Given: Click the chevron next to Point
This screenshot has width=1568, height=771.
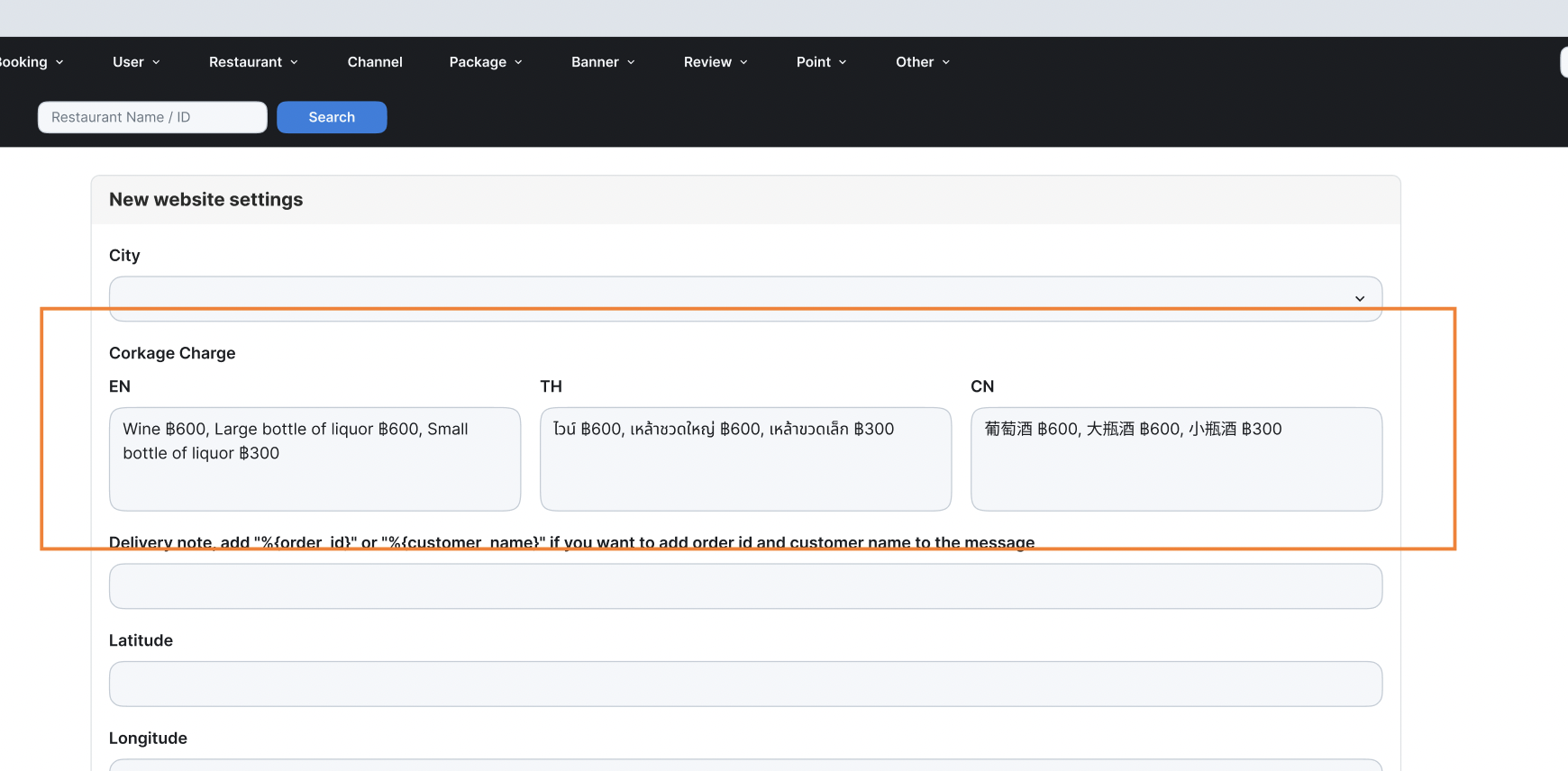Looking at the screenshot, I should pos(843,62).
